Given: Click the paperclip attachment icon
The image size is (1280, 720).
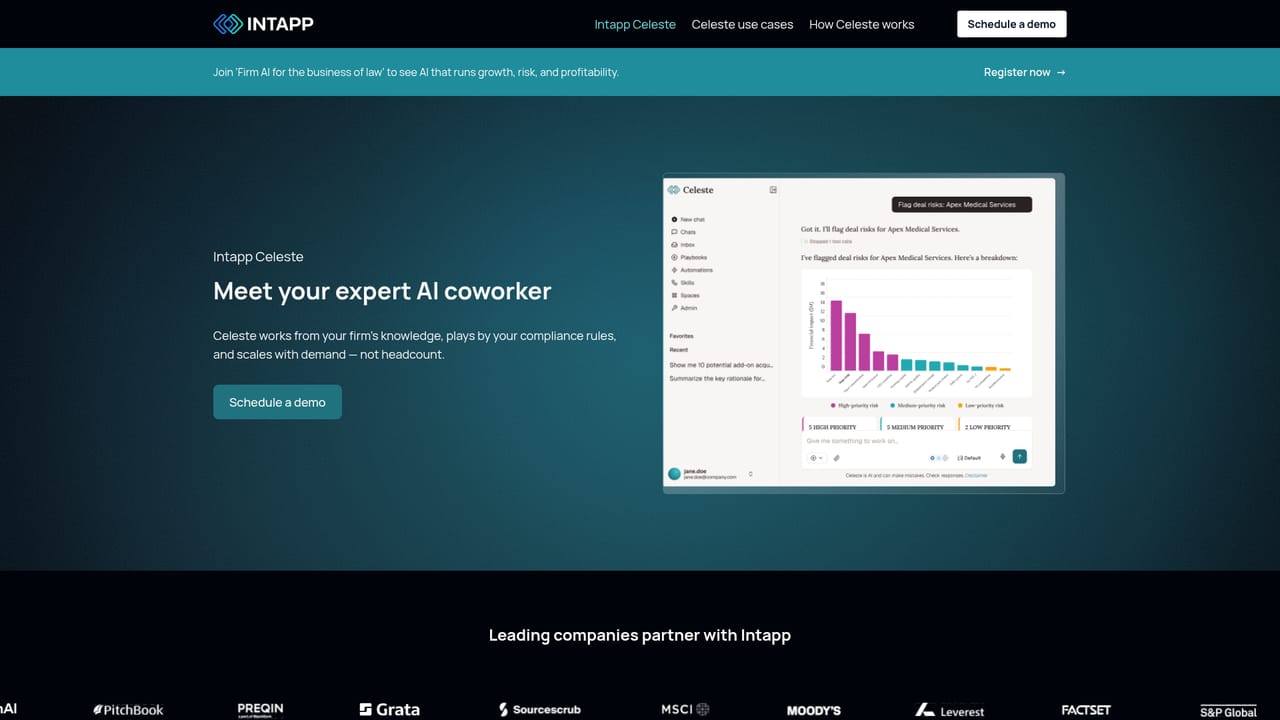Looking at the screenshot, I should pyautogui.click(x=837, y=458).
